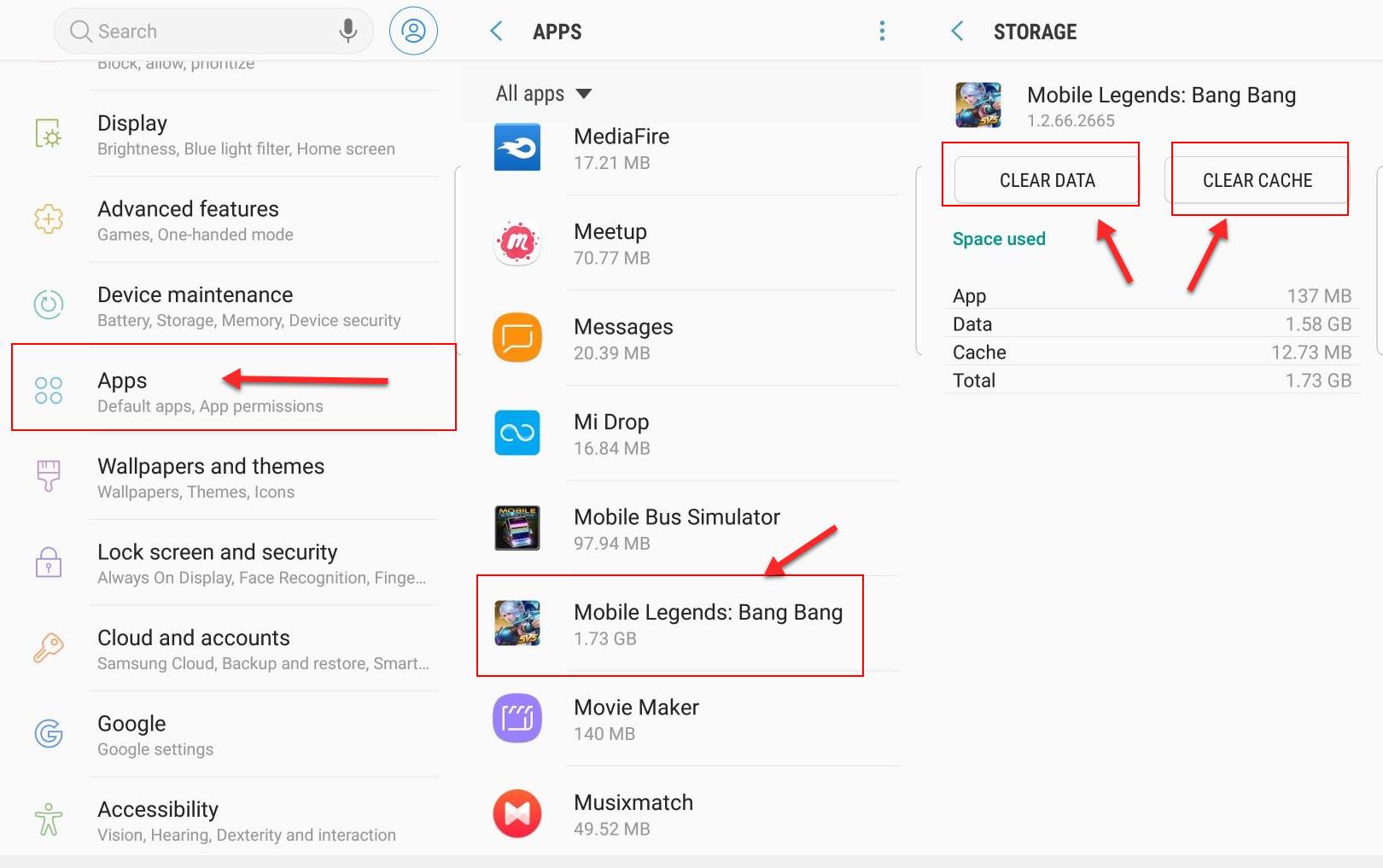This screenshot has width=1383, height=868.
Task: Go back from the STORAGE screen
Action: tap(957, 32)
